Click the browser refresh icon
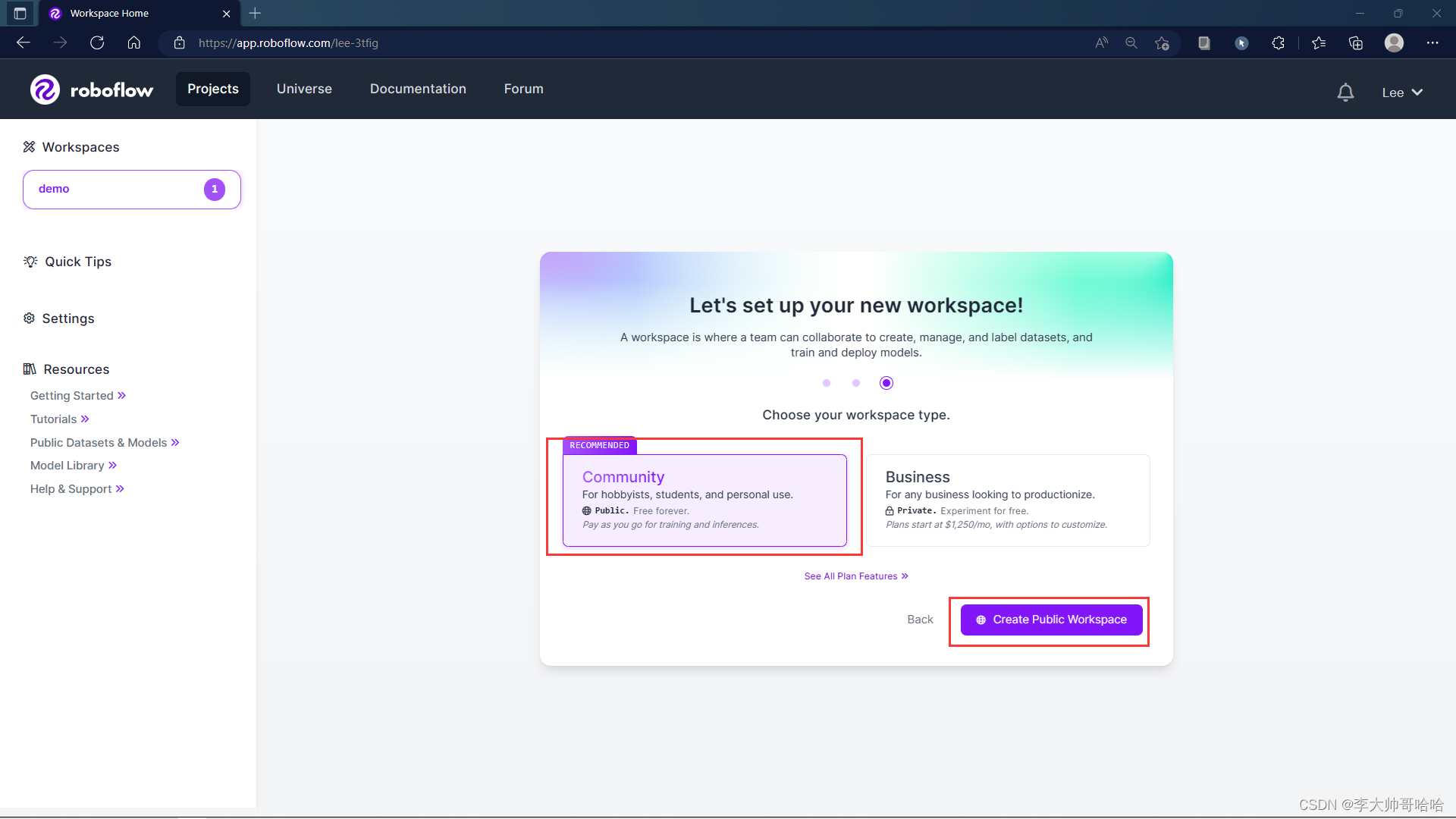Image resolution: width=1456 pixels, height=819 pixels. point(97,43)
